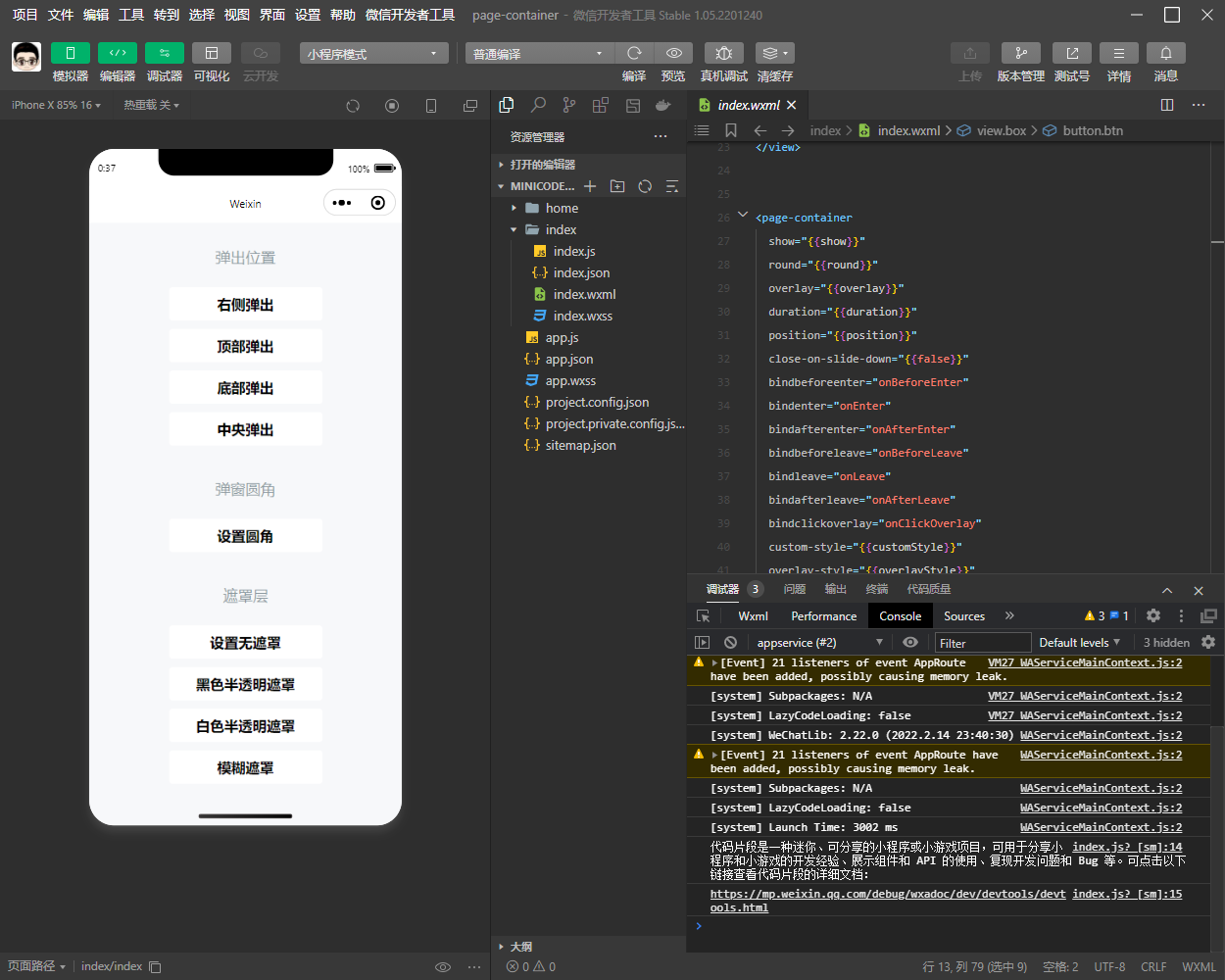
Task: Open the 普通编译 compile mode dropdown
Action: [539, 53]
